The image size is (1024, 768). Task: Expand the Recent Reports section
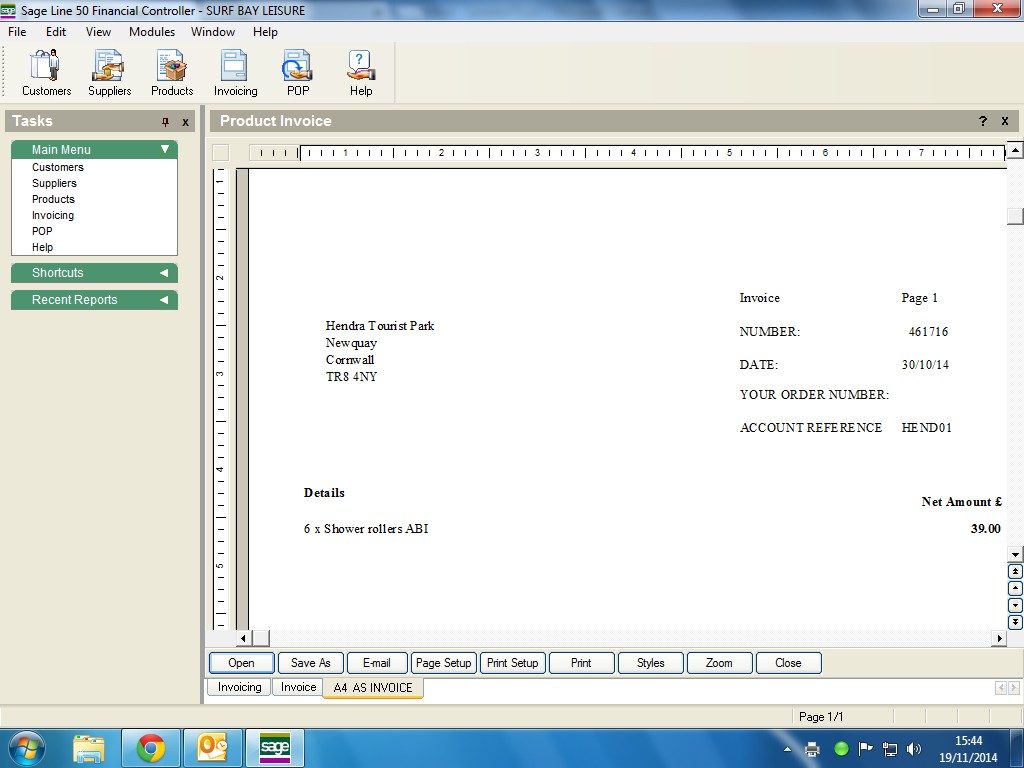point(164,300)
